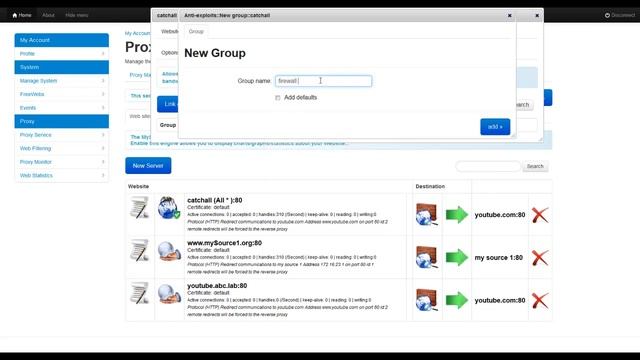Open the firewall icon in the www.mySource1.org row
This screenshot has width=640, height=360.
click(x=427, y=257)
